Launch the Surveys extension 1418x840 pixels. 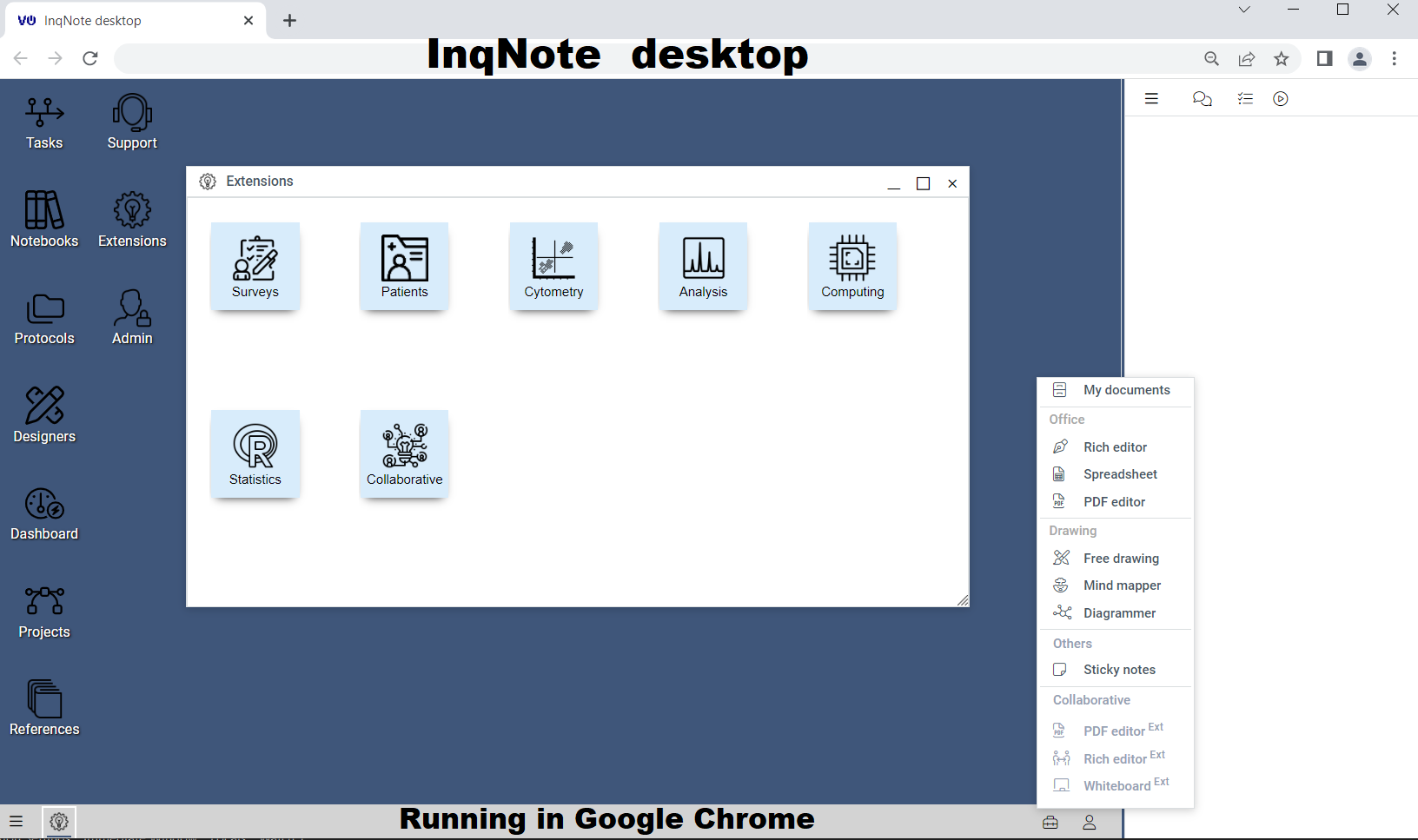coord(255,266)
